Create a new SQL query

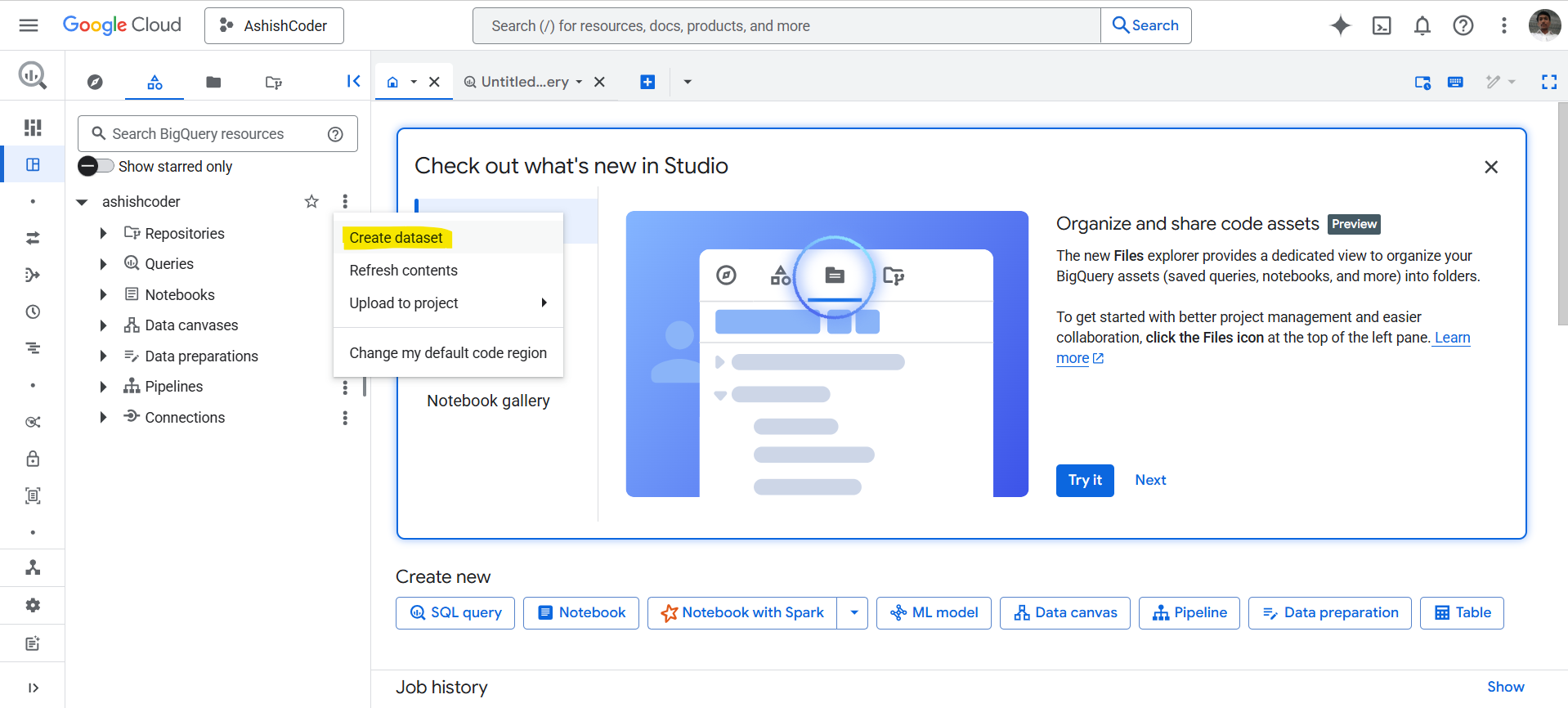[455, 613]
